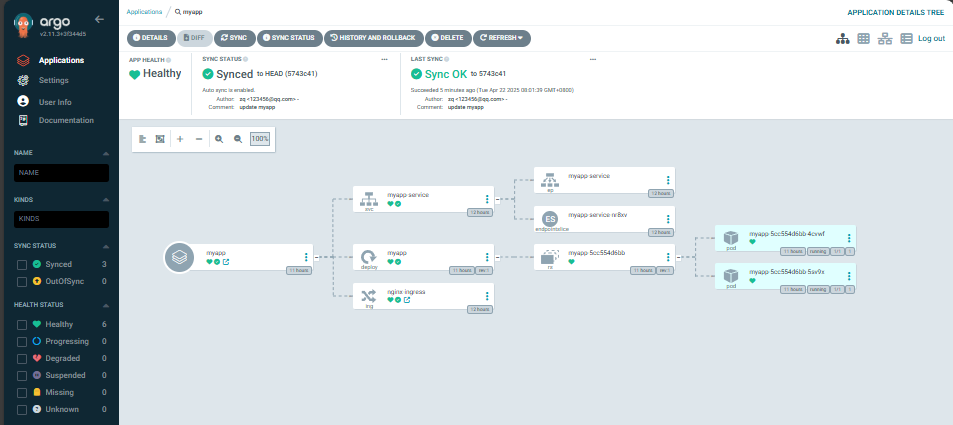Open the more options dots in Sync Status panel
The image size is (953, 425).
[x=384, y=60]
